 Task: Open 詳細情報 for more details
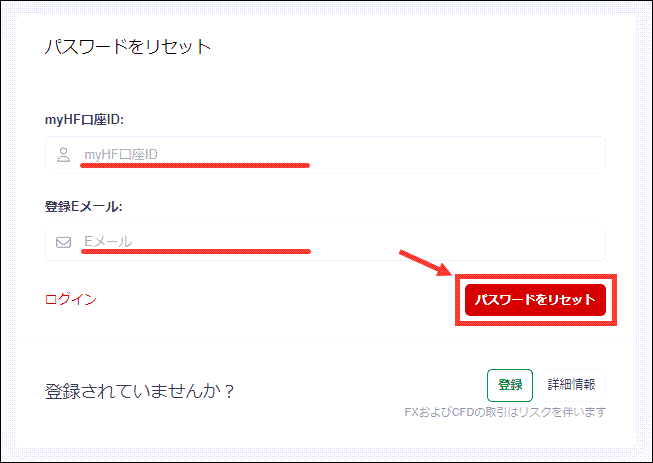tap(571, 384)
